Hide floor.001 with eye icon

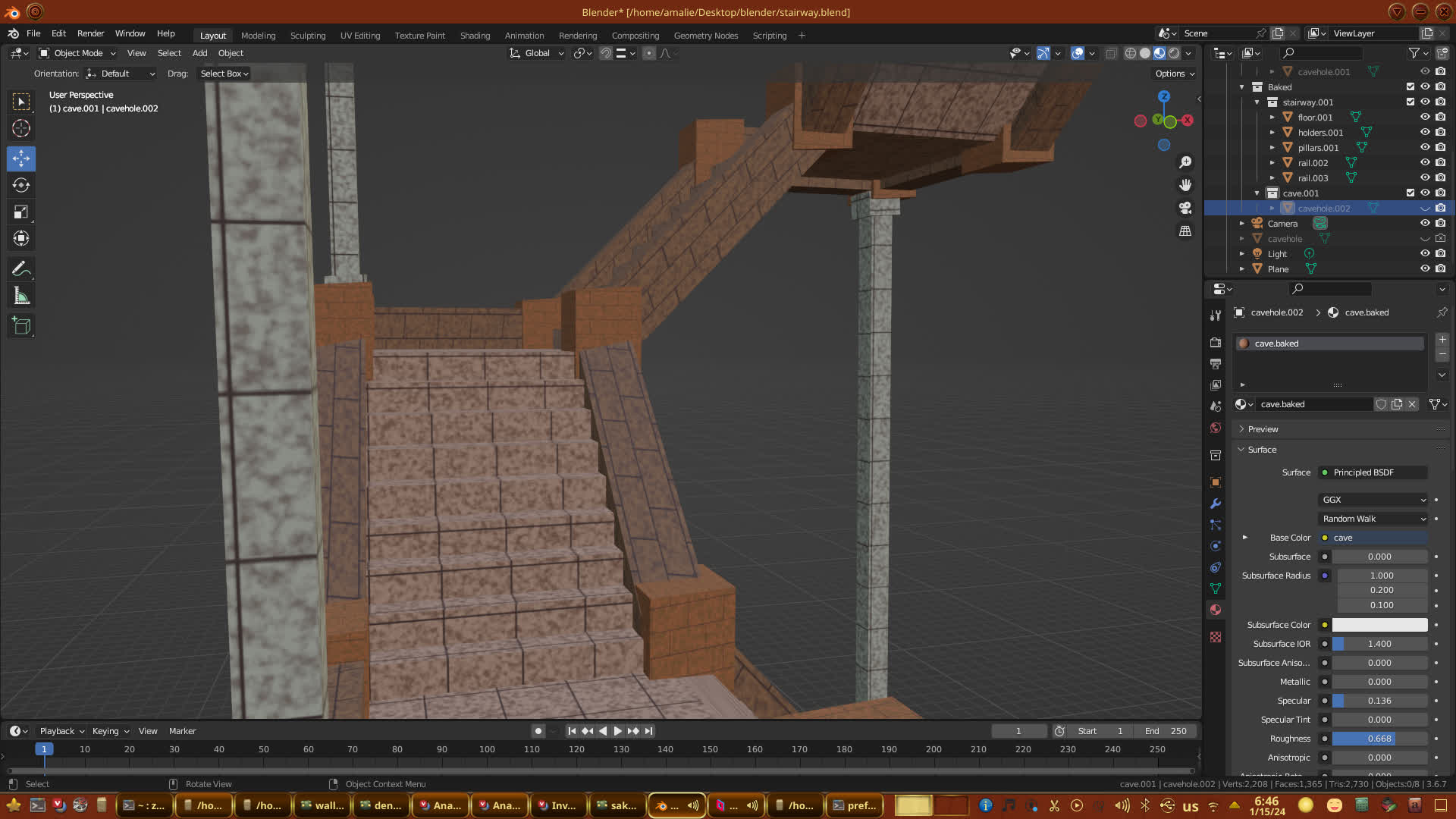pos(1425,117)
